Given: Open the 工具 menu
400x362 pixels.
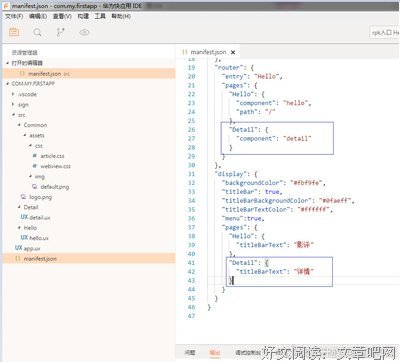Looking at the screenshot, I should [x=100, y=16].
